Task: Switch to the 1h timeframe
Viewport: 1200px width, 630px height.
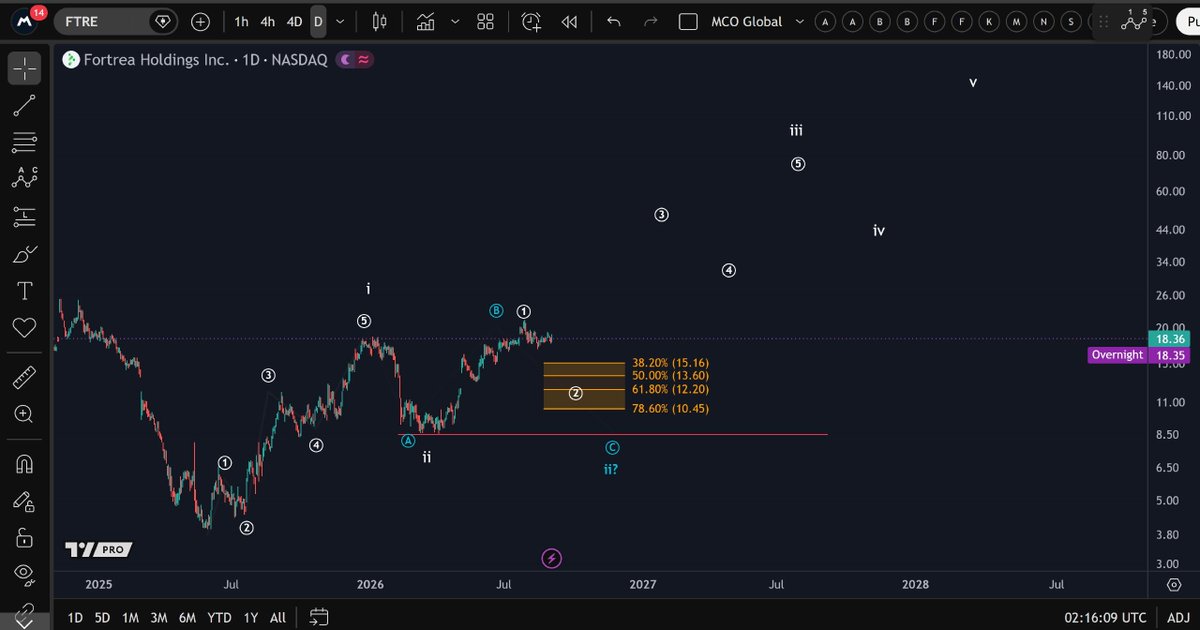Action: pyautogui.click(x=241, y=21)
